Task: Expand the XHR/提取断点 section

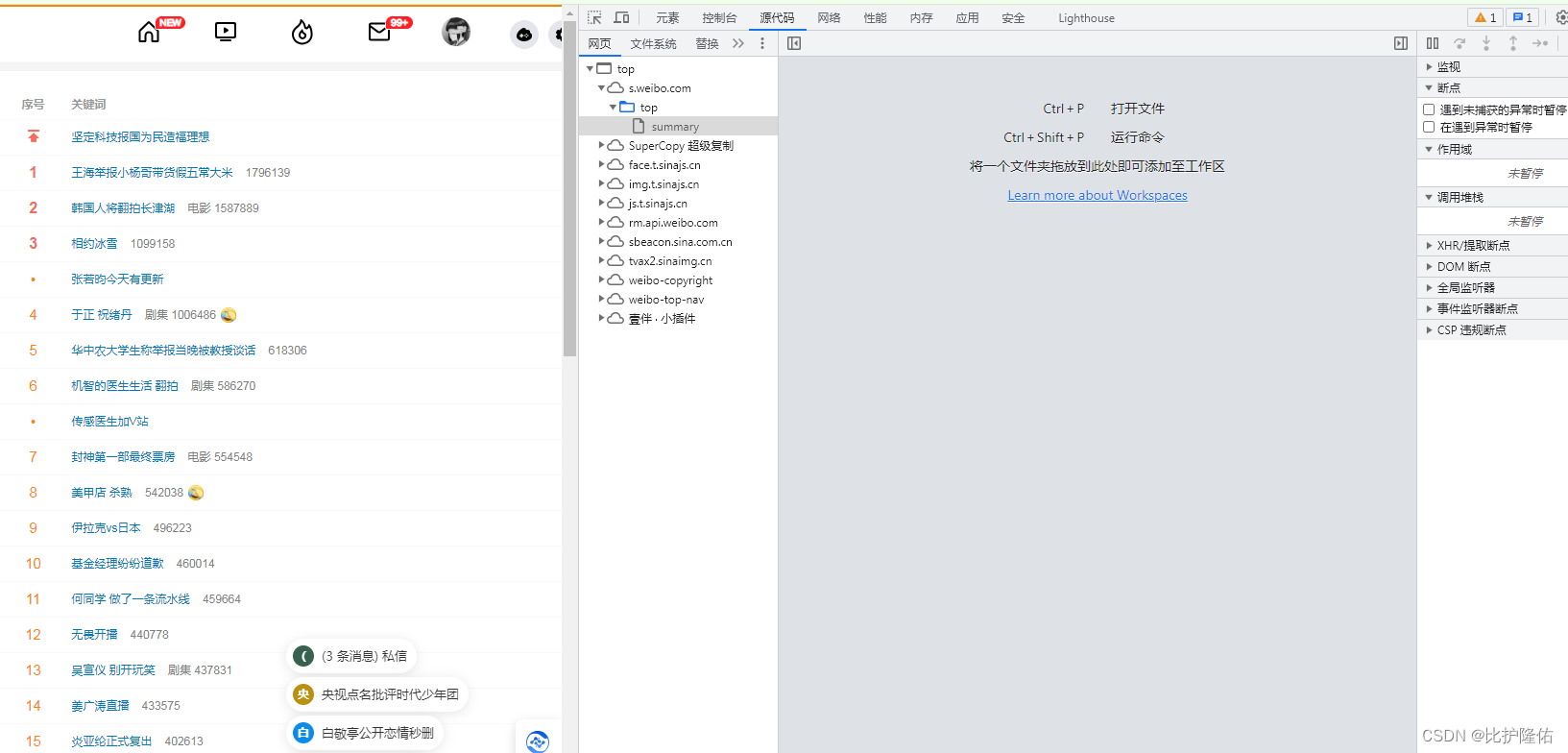Action: click(x=1493, y=245)
